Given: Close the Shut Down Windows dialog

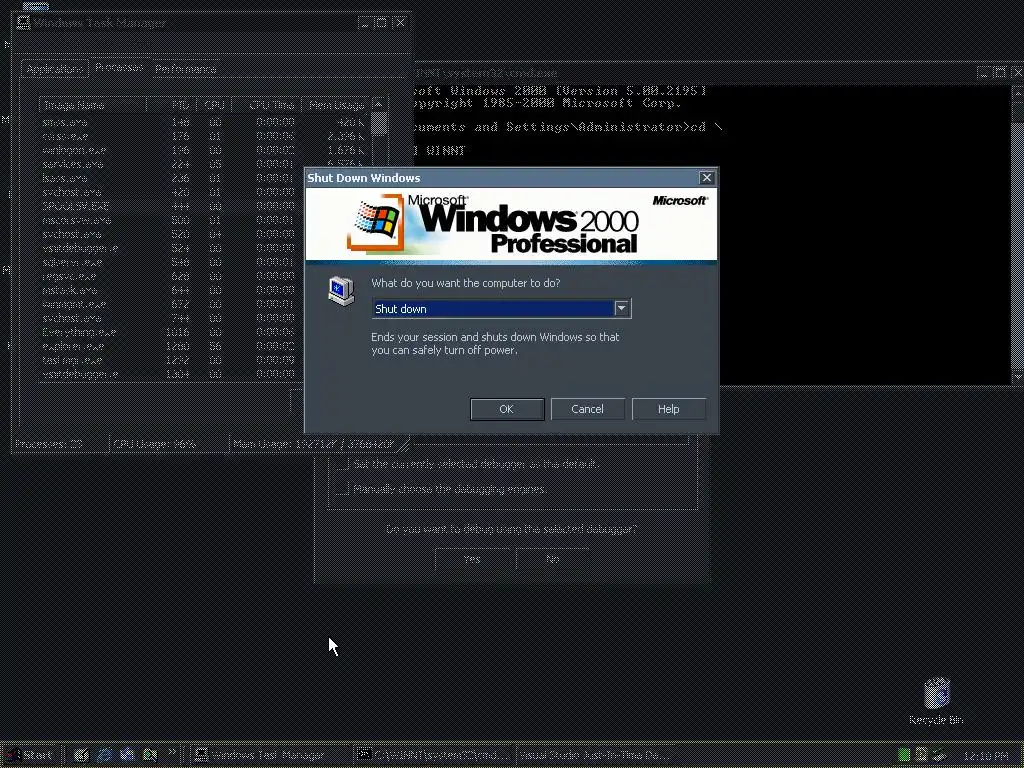Looking at the screenshot, I should click(707, 178).
